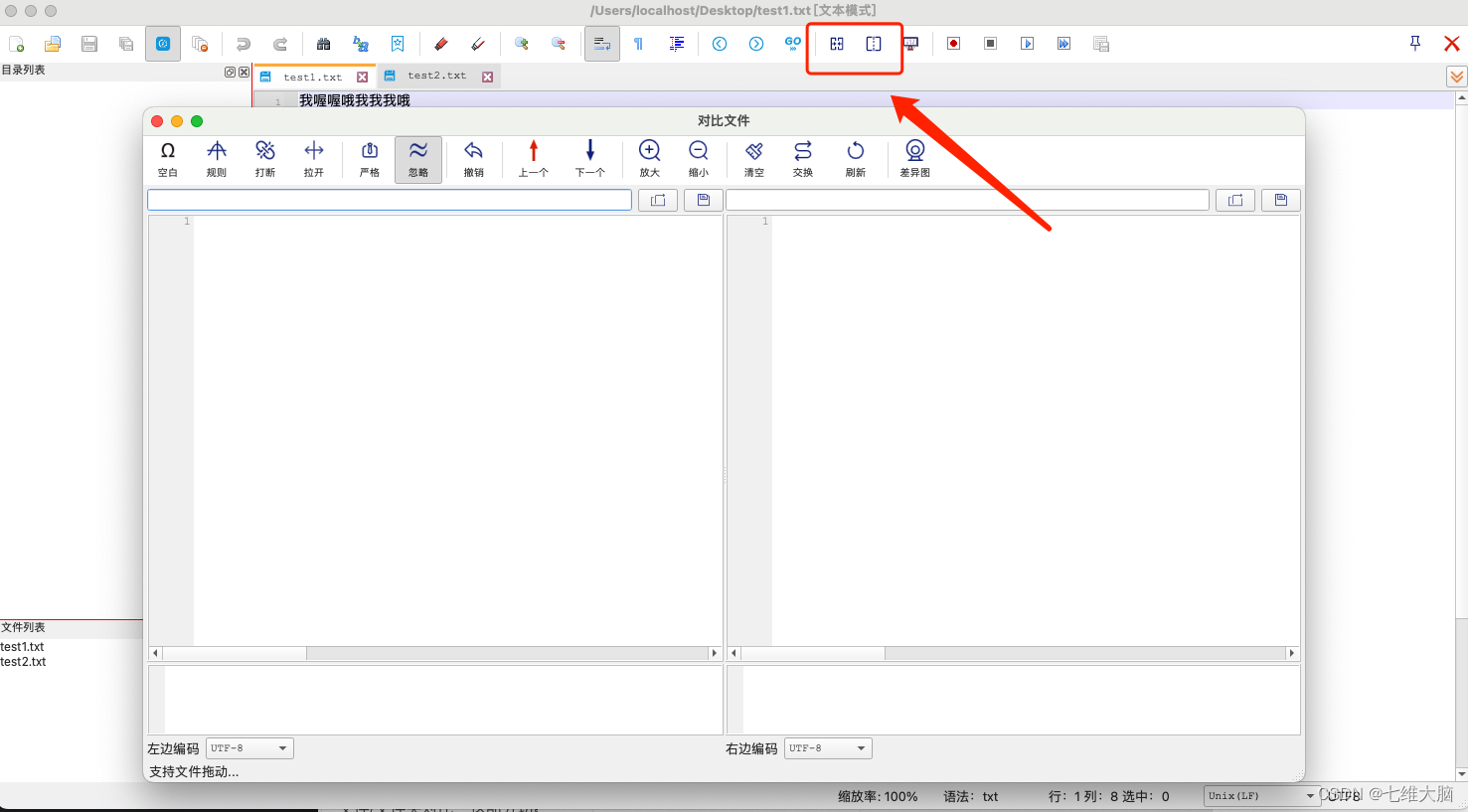Open the 左边编码 UTF-8 dropdown

249,748
